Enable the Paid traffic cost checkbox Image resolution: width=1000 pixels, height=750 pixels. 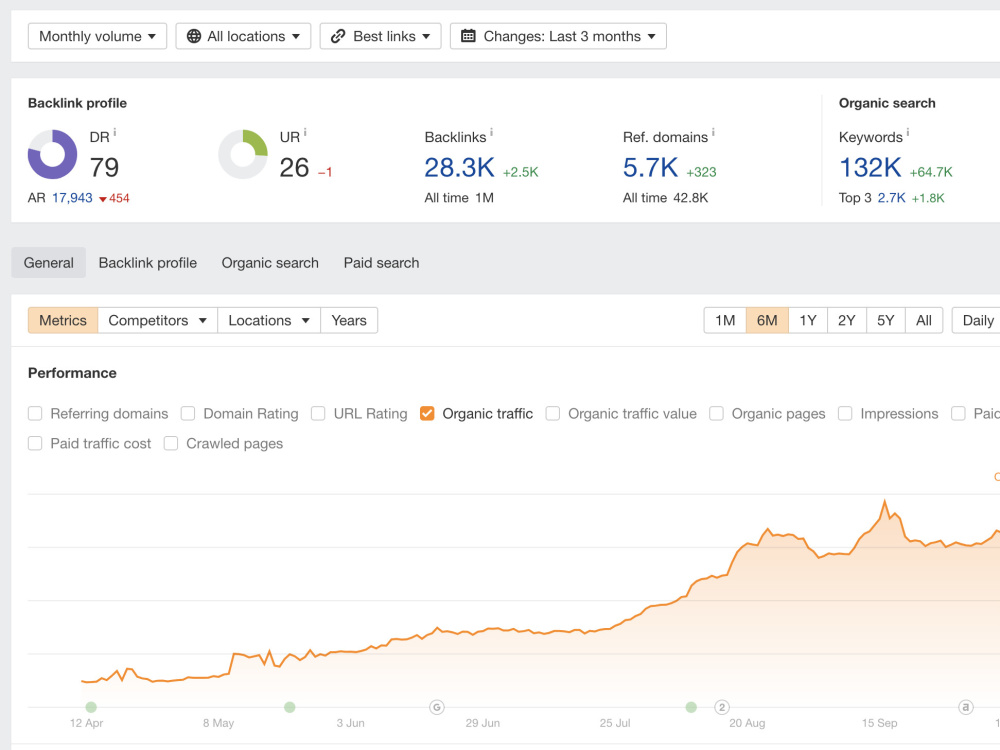35,443
